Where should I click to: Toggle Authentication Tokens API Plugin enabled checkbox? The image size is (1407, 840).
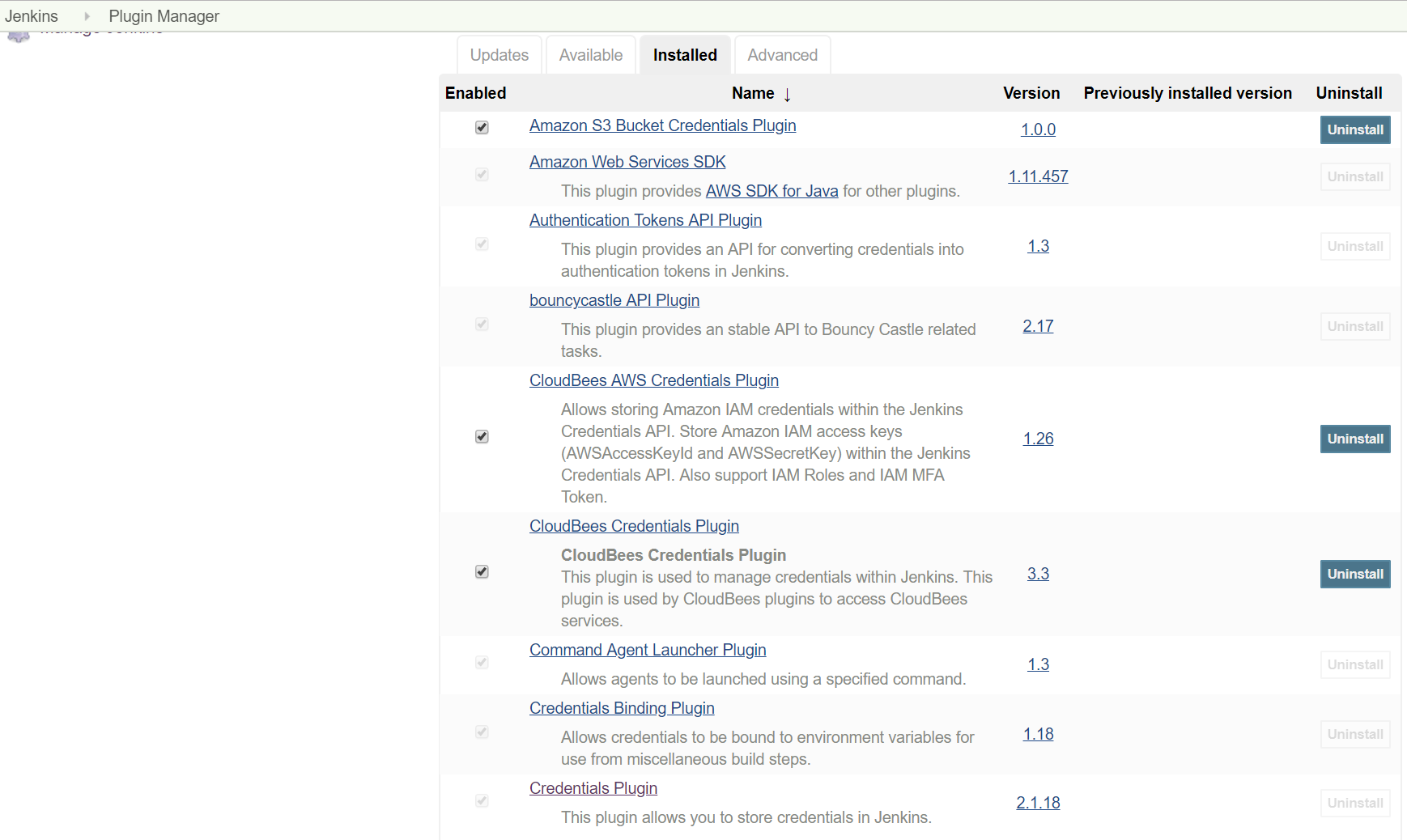point(482,244)
